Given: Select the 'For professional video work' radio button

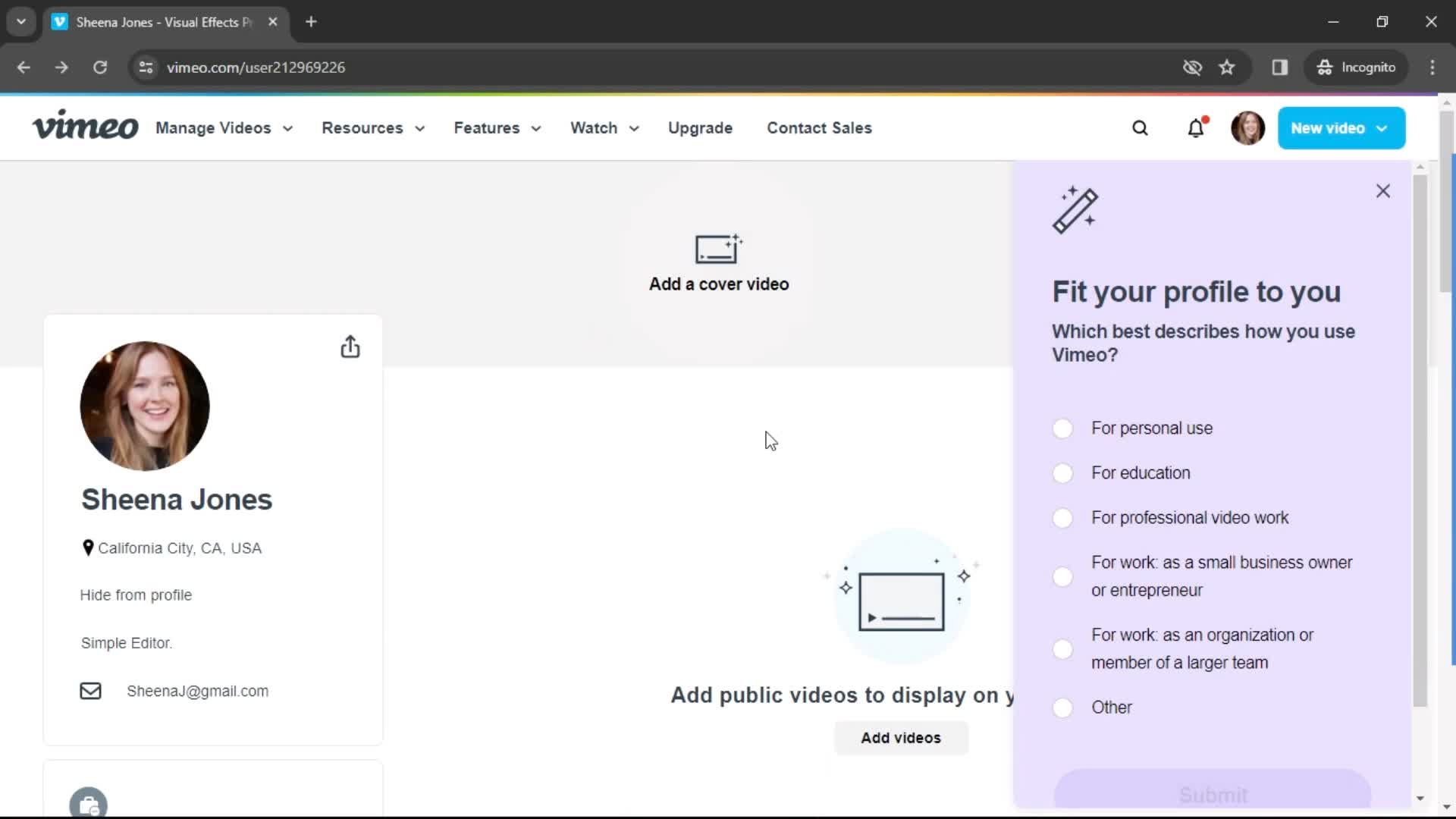Looking at the screenshot, I should (x=1062, y=517).
